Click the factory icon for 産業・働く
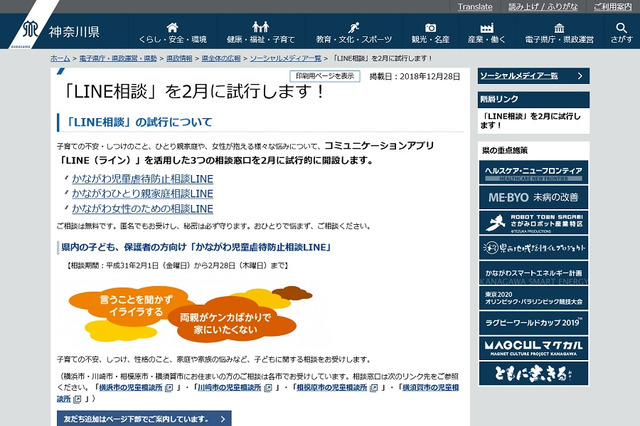Viewport: 640px width, 426px height. (487, 27)
